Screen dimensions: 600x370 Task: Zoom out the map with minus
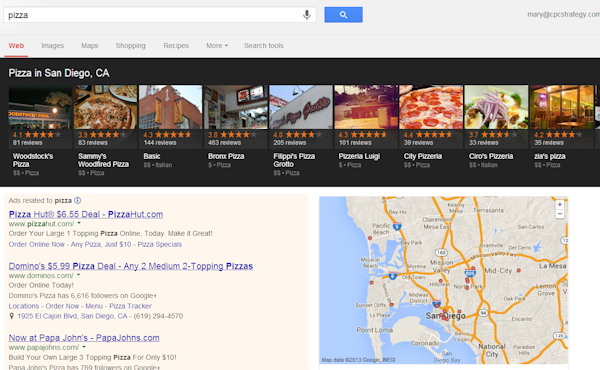tap(559, 214)
